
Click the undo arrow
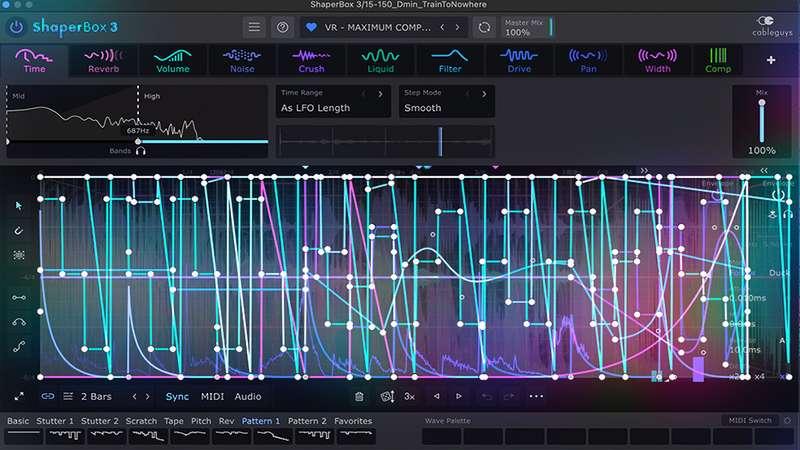point(486,396)
